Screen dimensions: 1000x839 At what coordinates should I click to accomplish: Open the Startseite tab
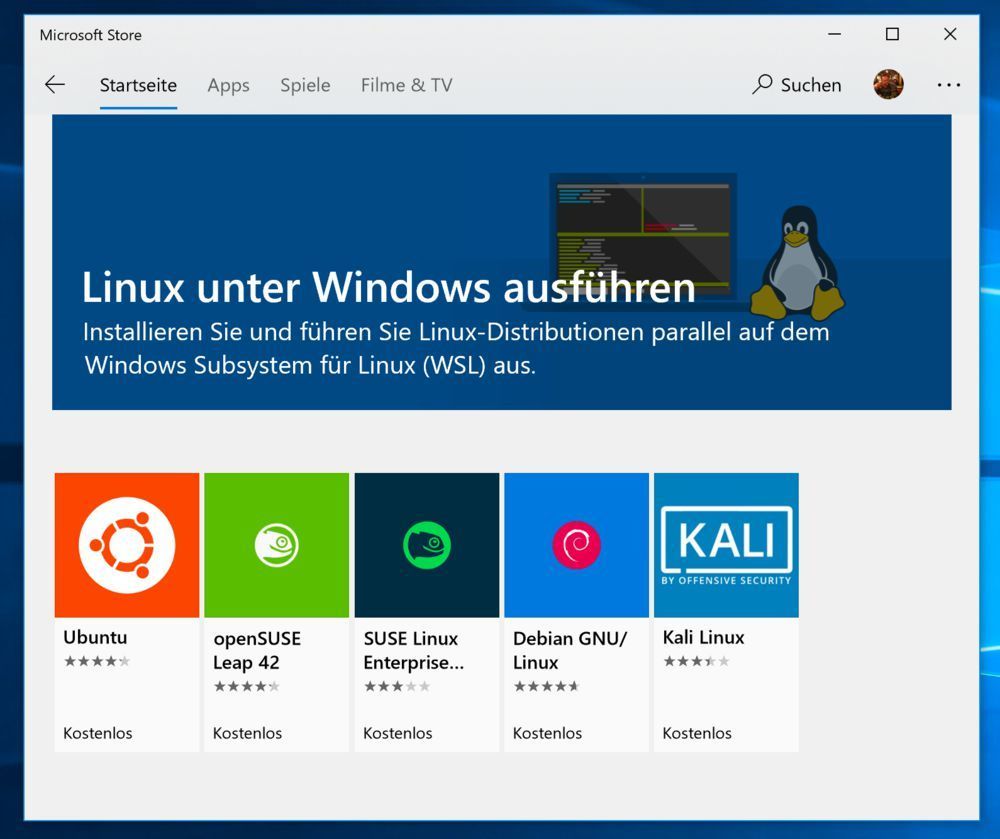pos(138,85)
